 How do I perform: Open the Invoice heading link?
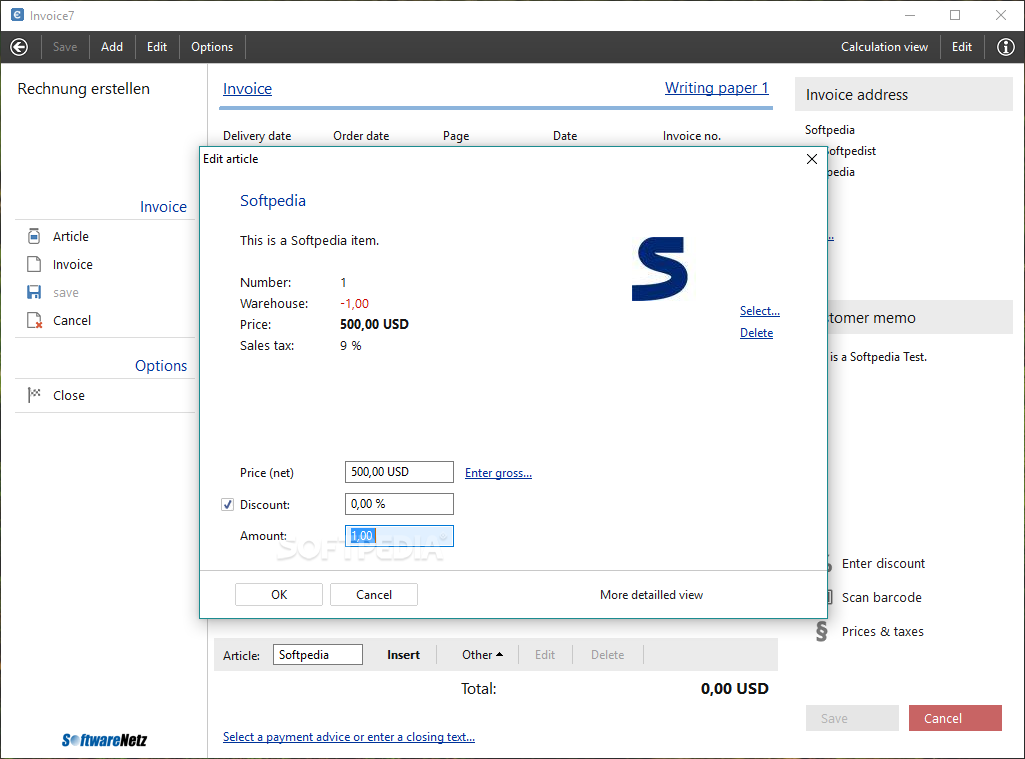(247, 89)
